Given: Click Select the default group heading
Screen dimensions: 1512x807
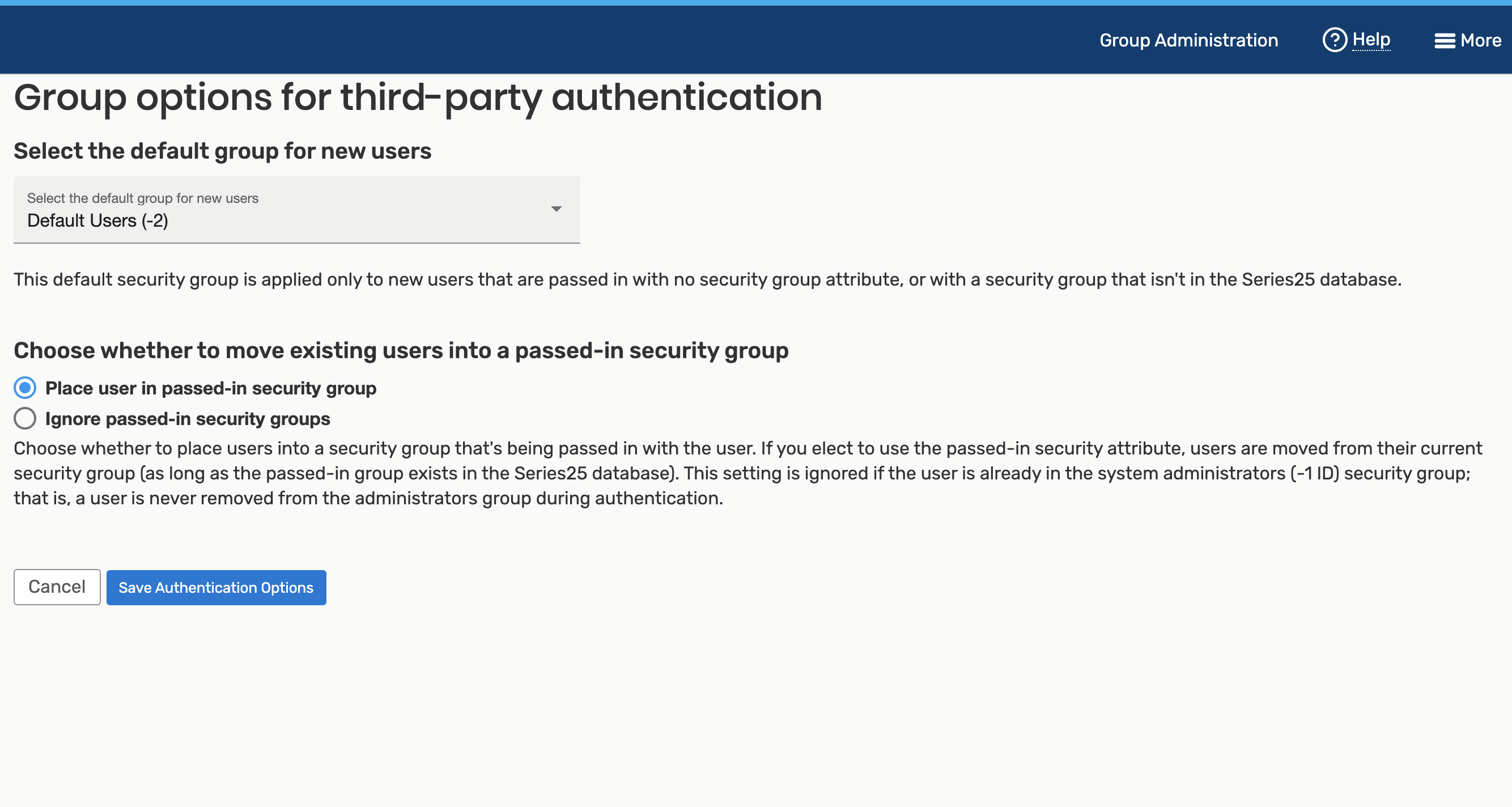Looking at the screenshot, I should click(x=223, y=151).
